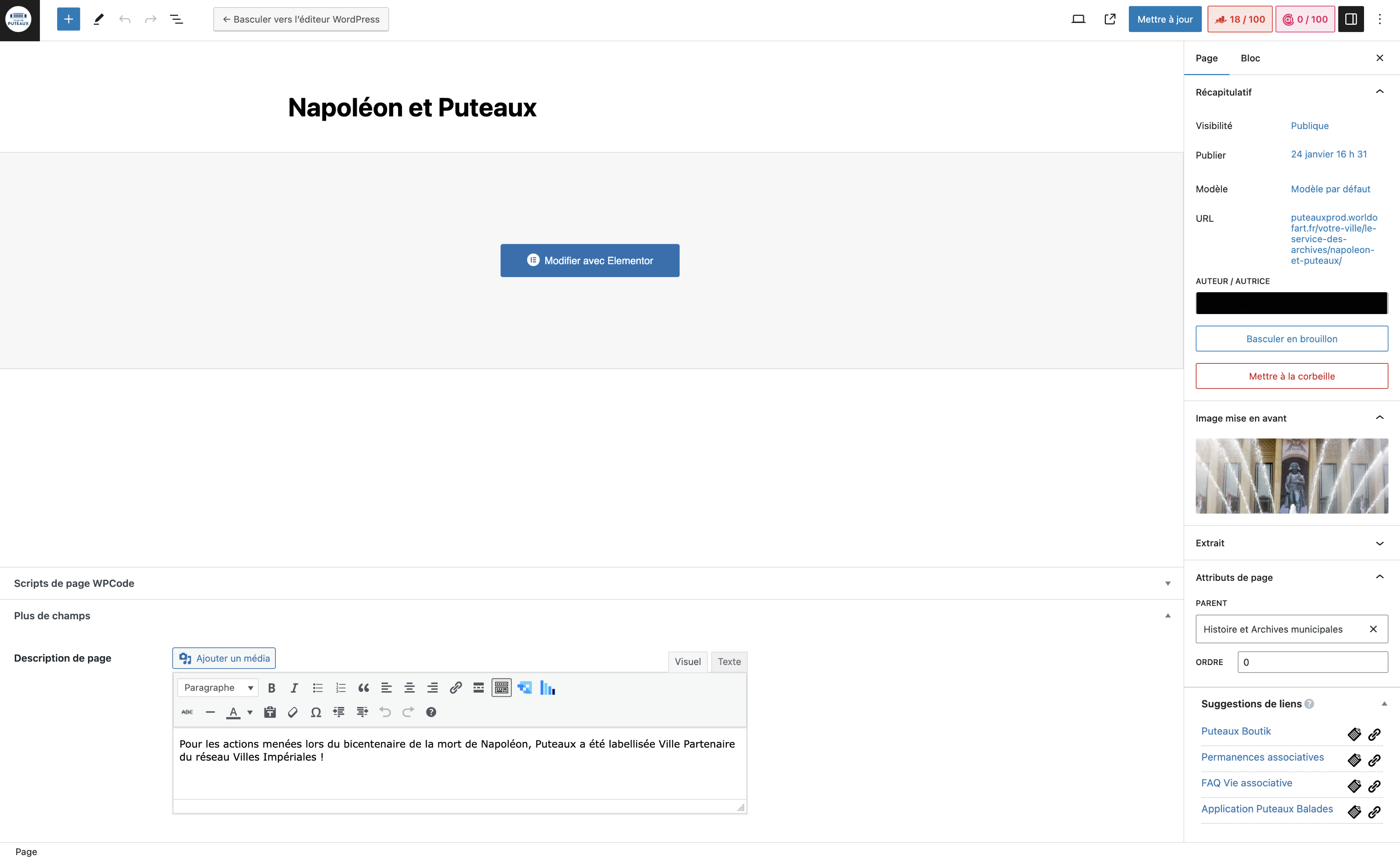Screen dimensions: 1400x860
Task: Insert a blockquote in the description editor
Action: (x=363, y=688)
